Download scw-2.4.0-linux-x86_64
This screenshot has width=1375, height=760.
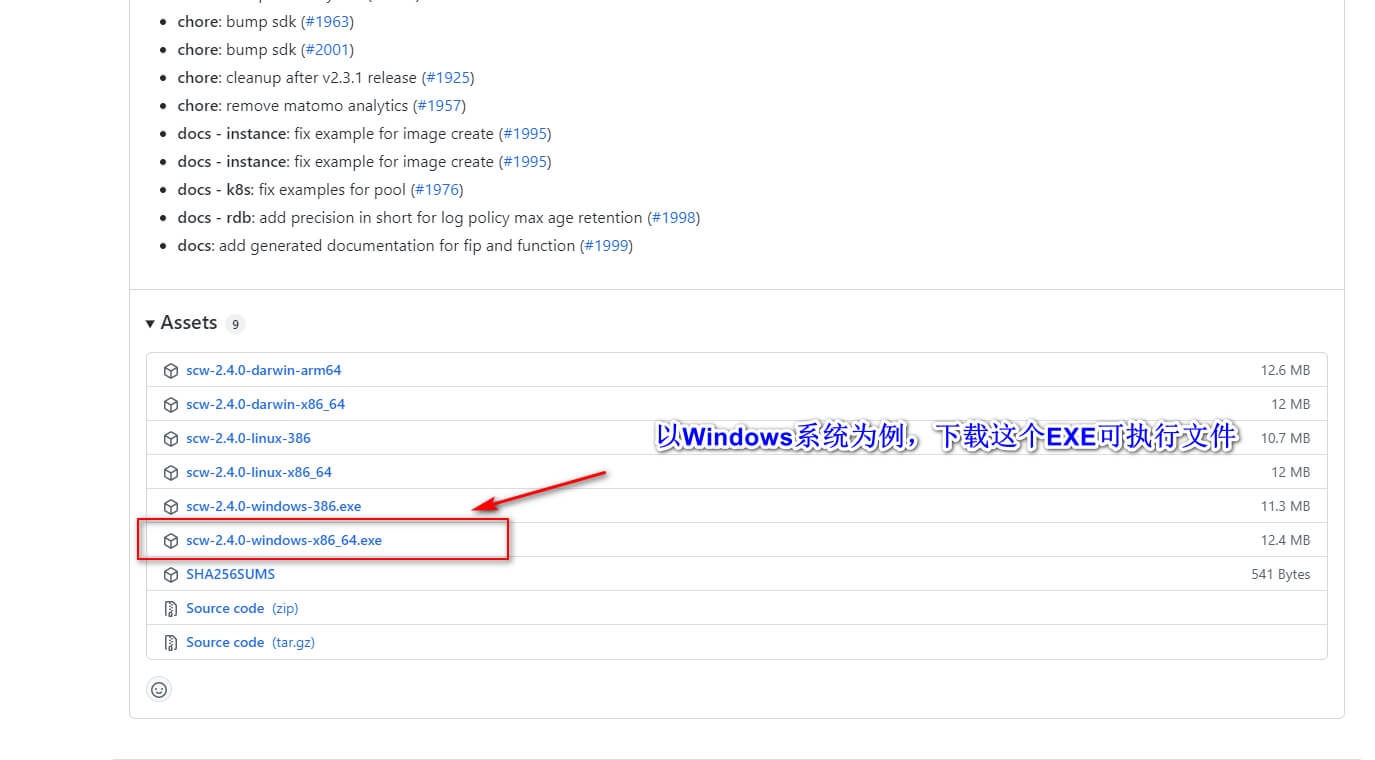click(259, 472)
